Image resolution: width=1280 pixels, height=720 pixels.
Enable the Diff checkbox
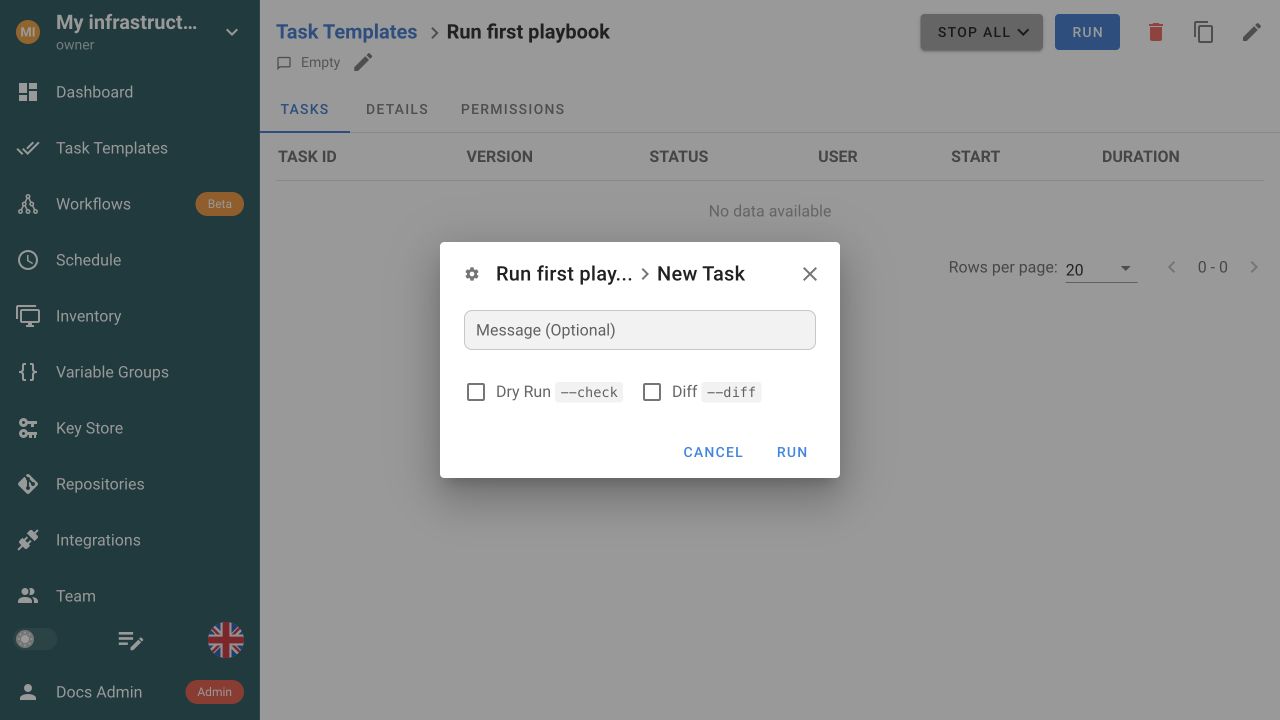(652, 392)
